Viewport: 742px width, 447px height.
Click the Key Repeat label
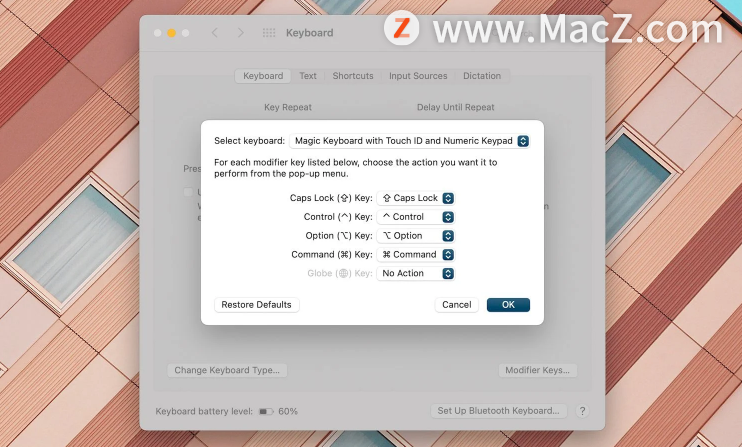288,107
